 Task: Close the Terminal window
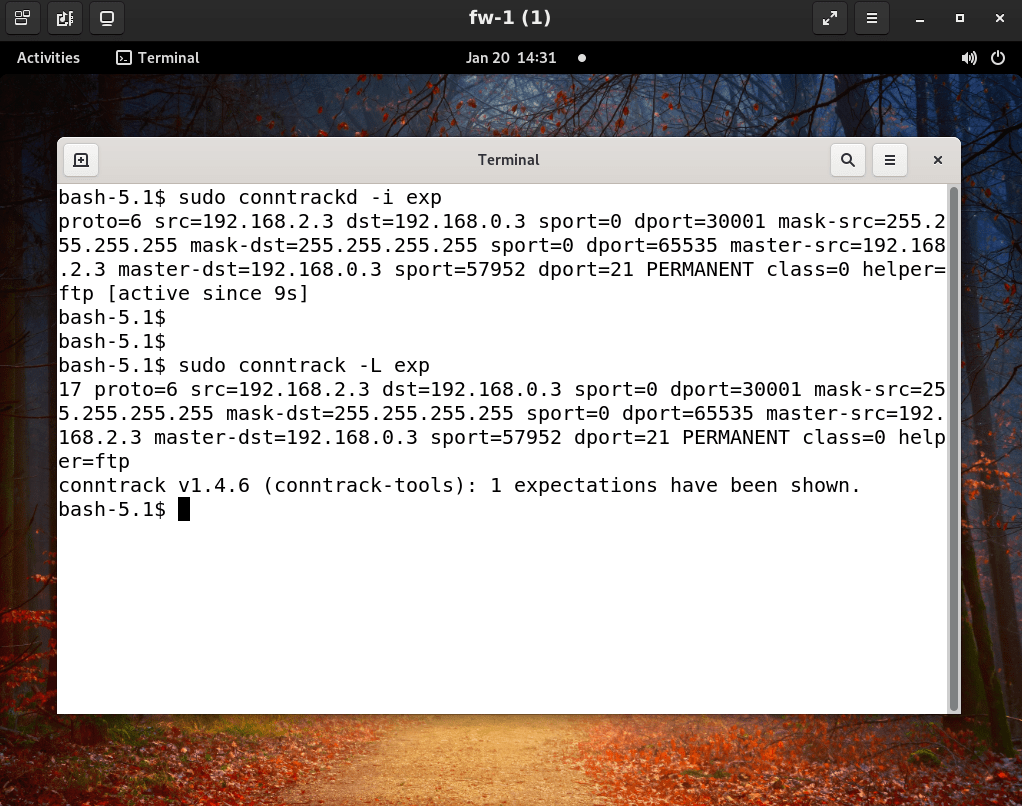tap(937, 160)
